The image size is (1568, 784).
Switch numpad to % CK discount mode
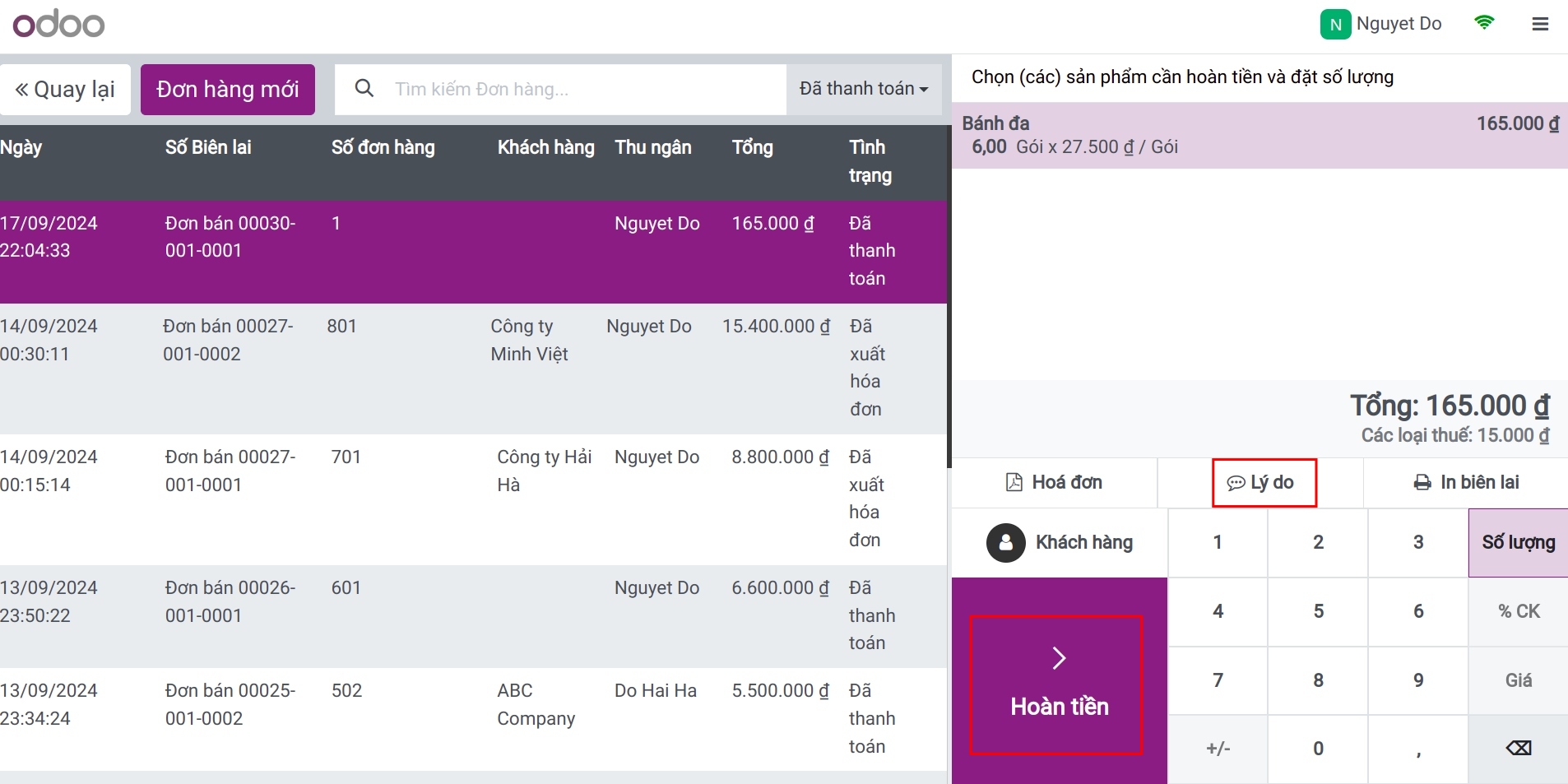(1518, 611)
